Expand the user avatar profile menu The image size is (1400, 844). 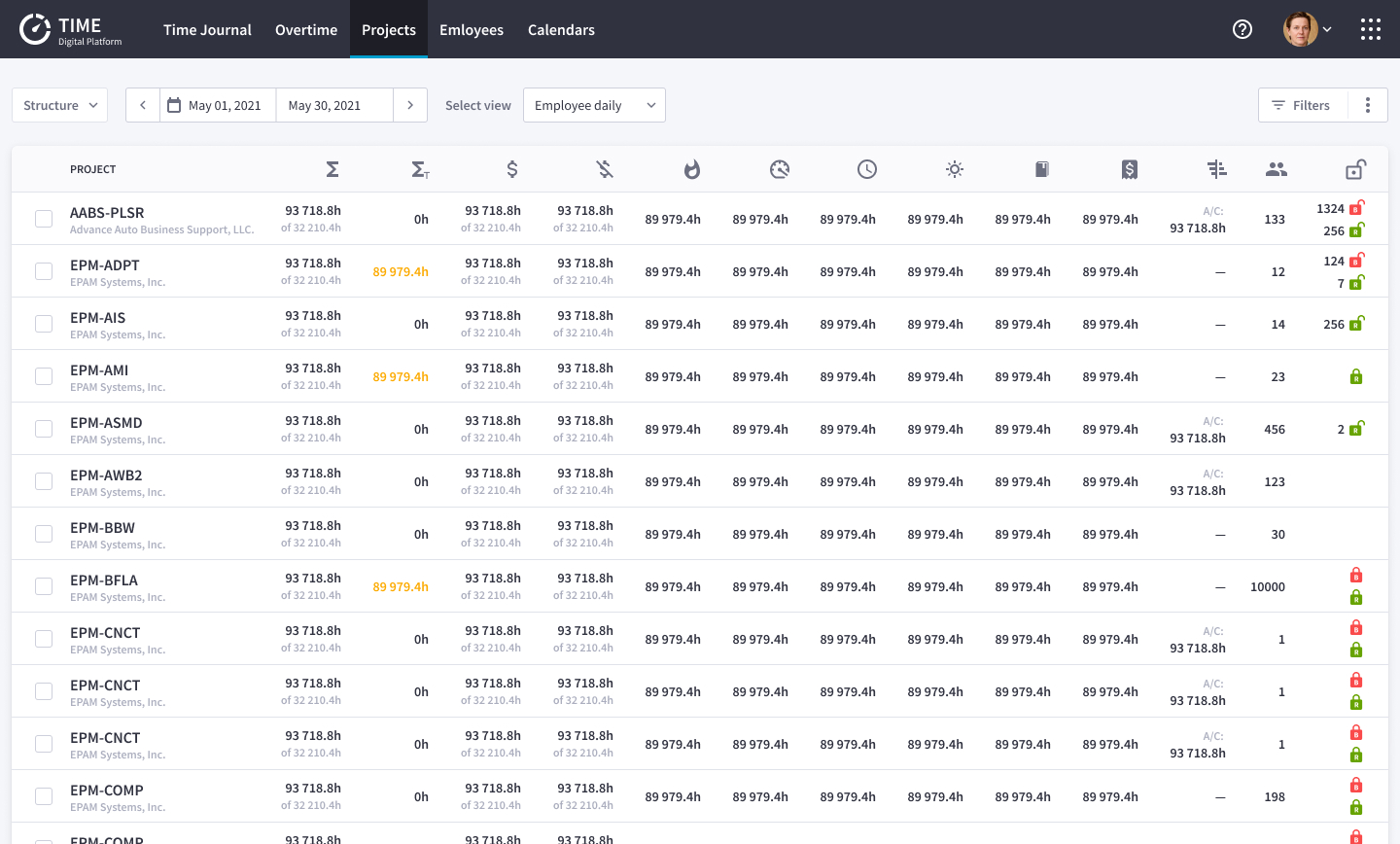pos(1307,29)
